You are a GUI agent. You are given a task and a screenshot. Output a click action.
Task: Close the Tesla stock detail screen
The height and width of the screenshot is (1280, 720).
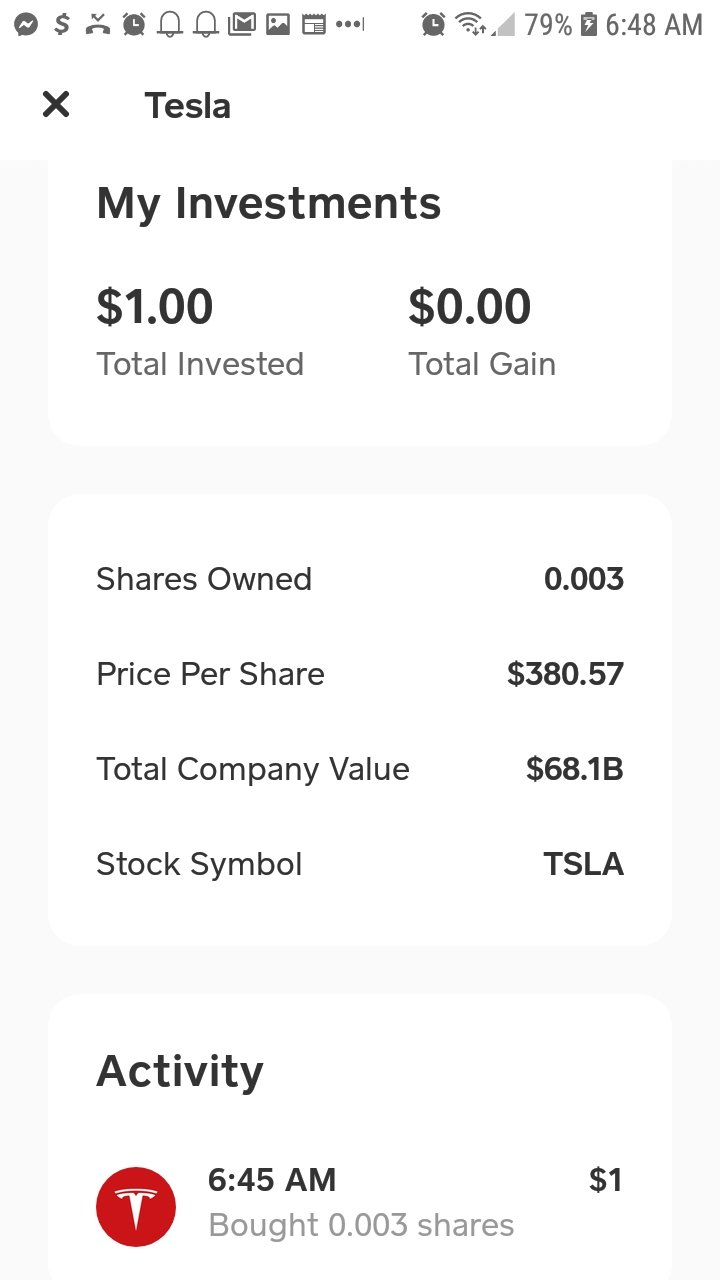(56, 104)
